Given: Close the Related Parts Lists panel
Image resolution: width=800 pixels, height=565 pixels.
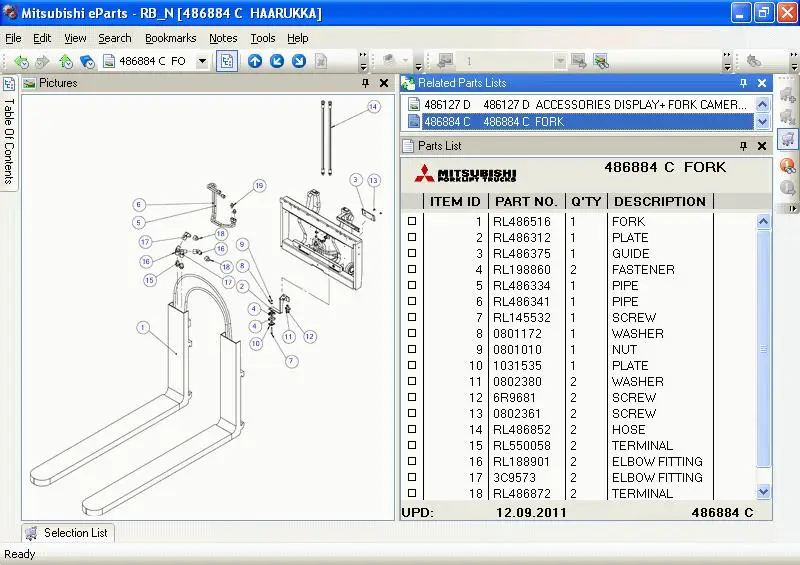Looking at the screenshot, I should (762, 83).
